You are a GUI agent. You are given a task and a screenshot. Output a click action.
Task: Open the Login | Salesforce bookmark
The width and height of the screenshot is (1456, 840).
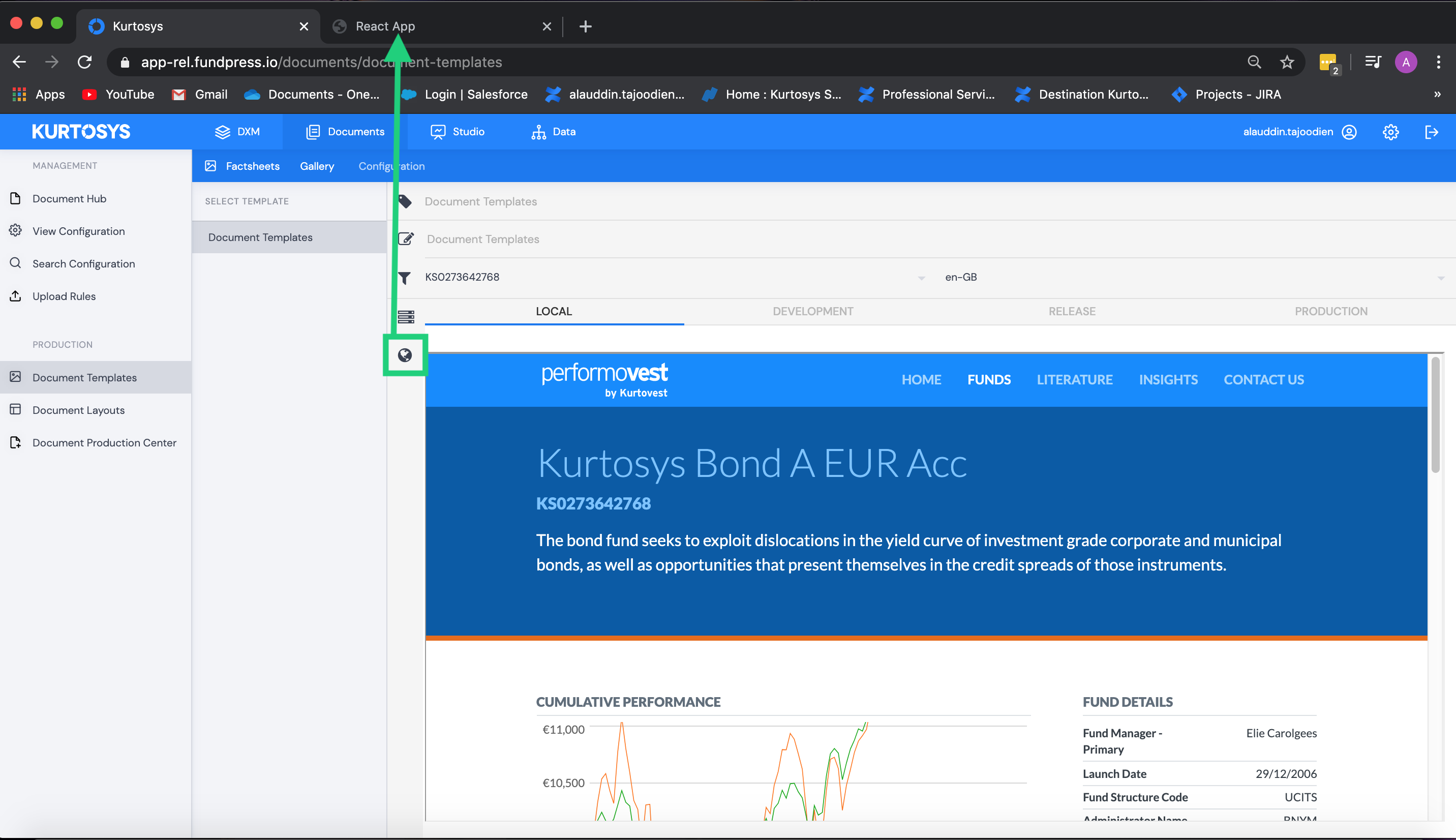click(465, 94)
